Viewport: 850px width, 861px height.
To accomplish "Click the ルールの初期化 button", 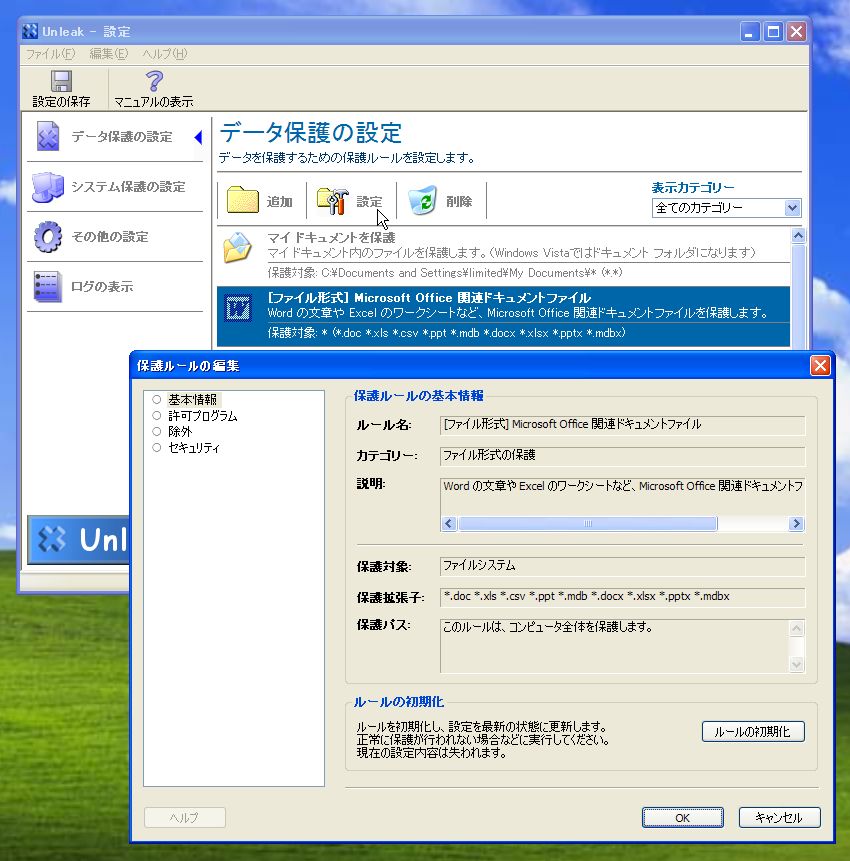I will click(x=753, y=731).
